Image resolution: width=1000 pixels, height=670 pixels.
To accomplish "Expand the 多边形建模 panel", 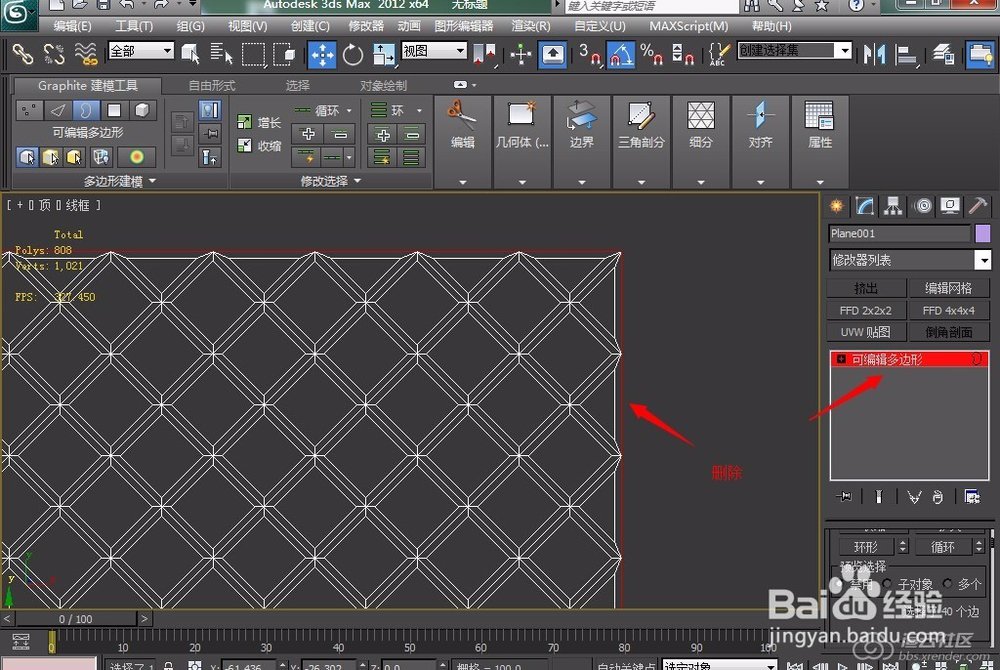I will [x=120, y=181].
